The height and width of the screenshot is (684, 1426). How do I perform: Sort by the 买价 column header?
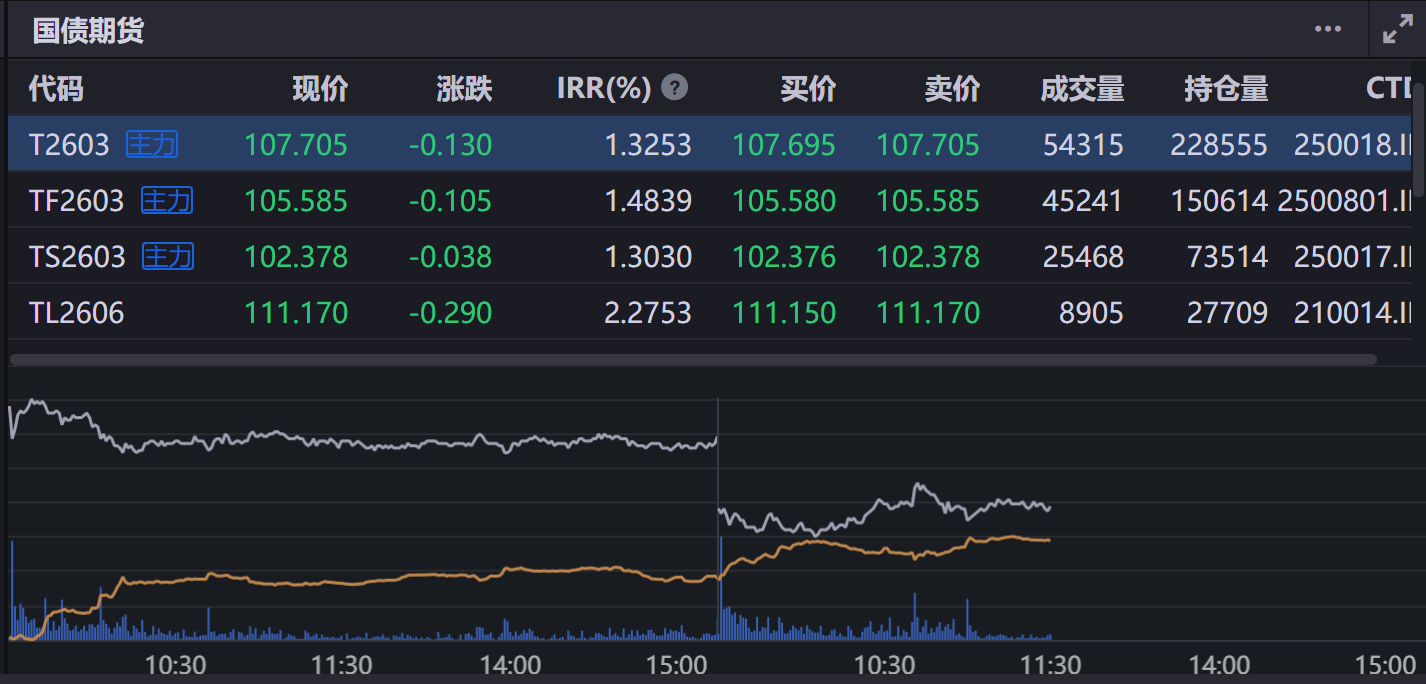click(808, 89)
